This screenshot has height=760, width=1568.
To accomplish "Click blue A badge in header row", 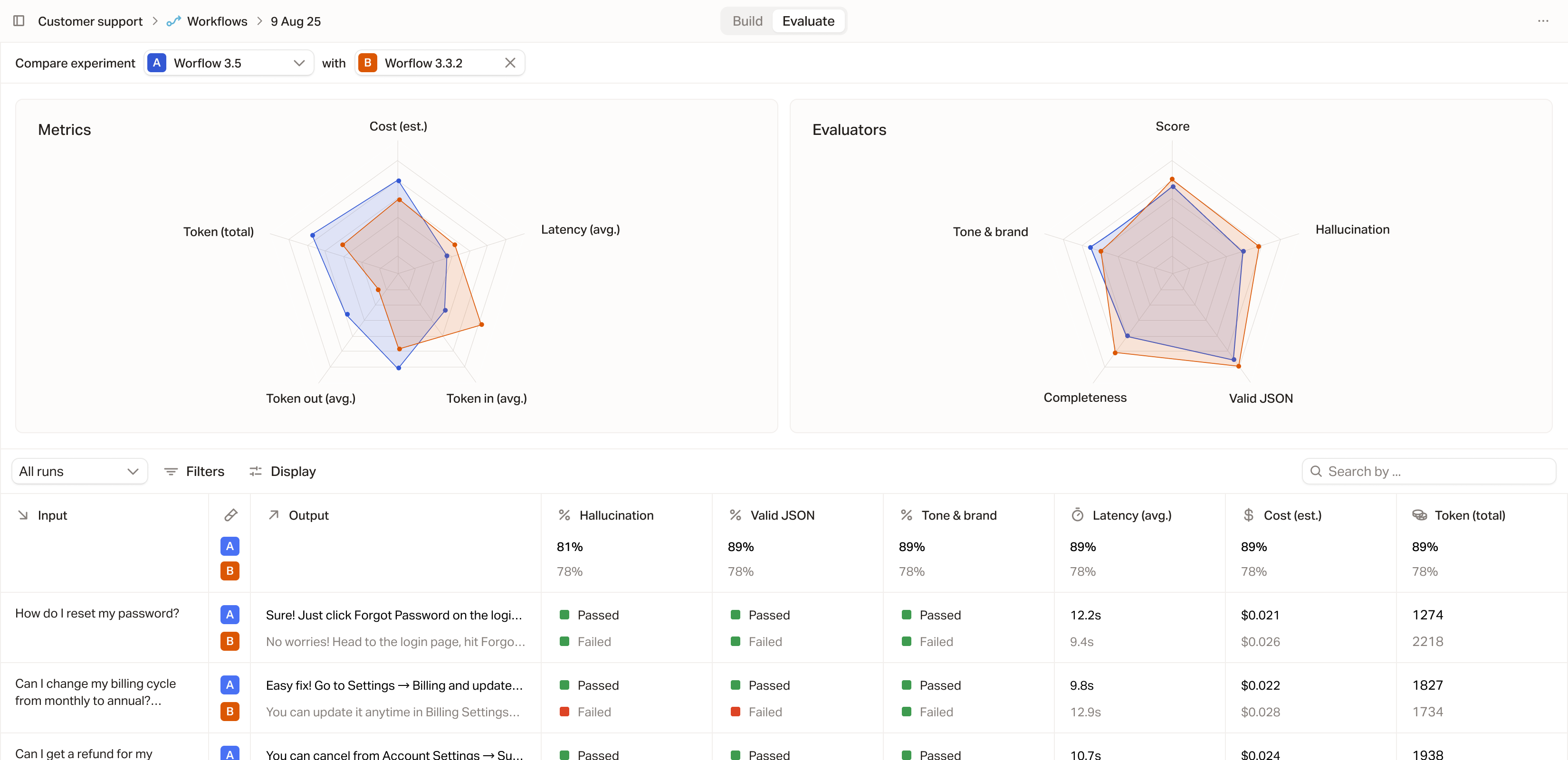I will pyautogui.click(x=229, y=546).
